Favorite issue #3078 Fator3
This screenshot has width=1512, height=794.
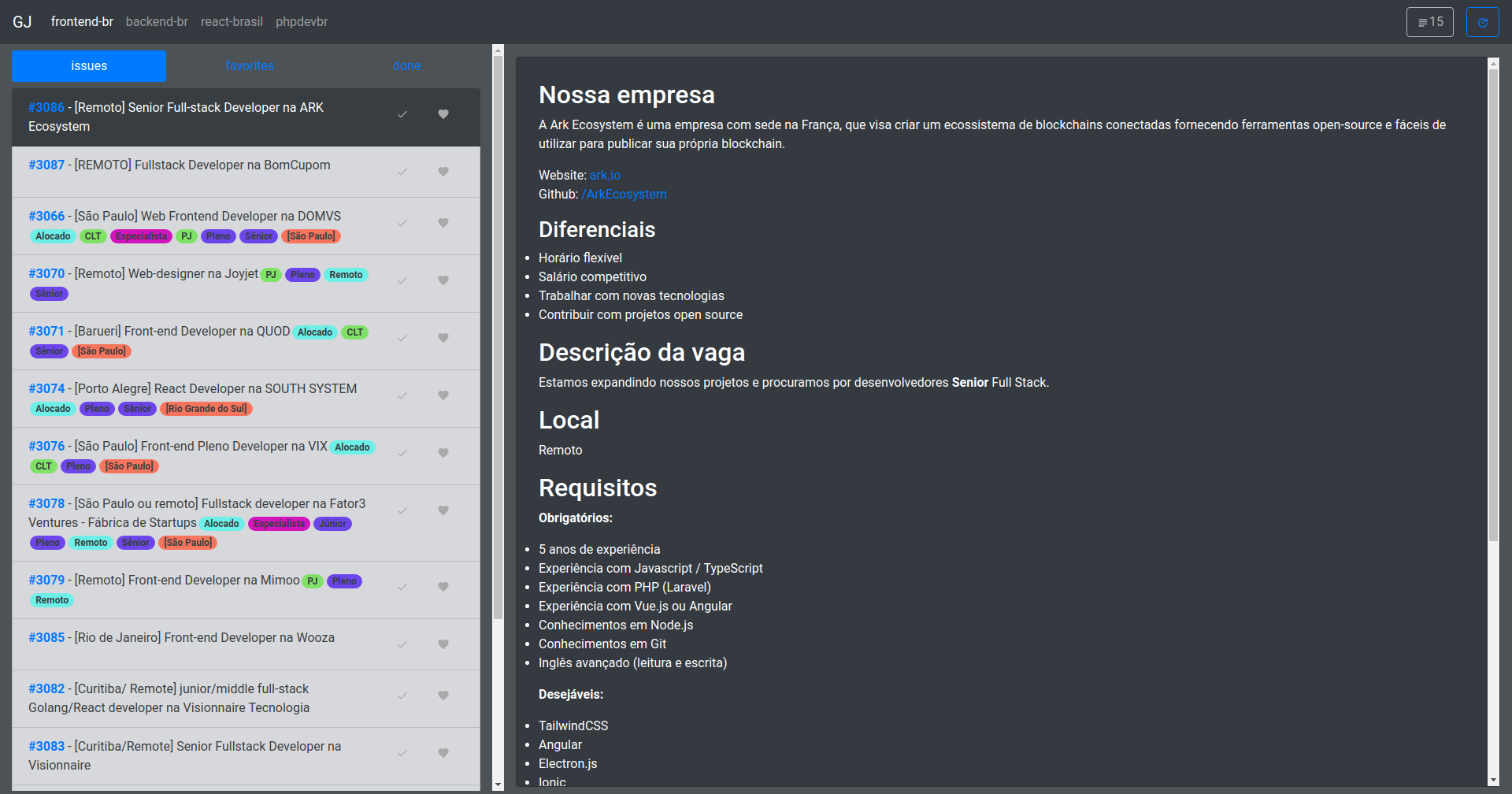[443, 510]
